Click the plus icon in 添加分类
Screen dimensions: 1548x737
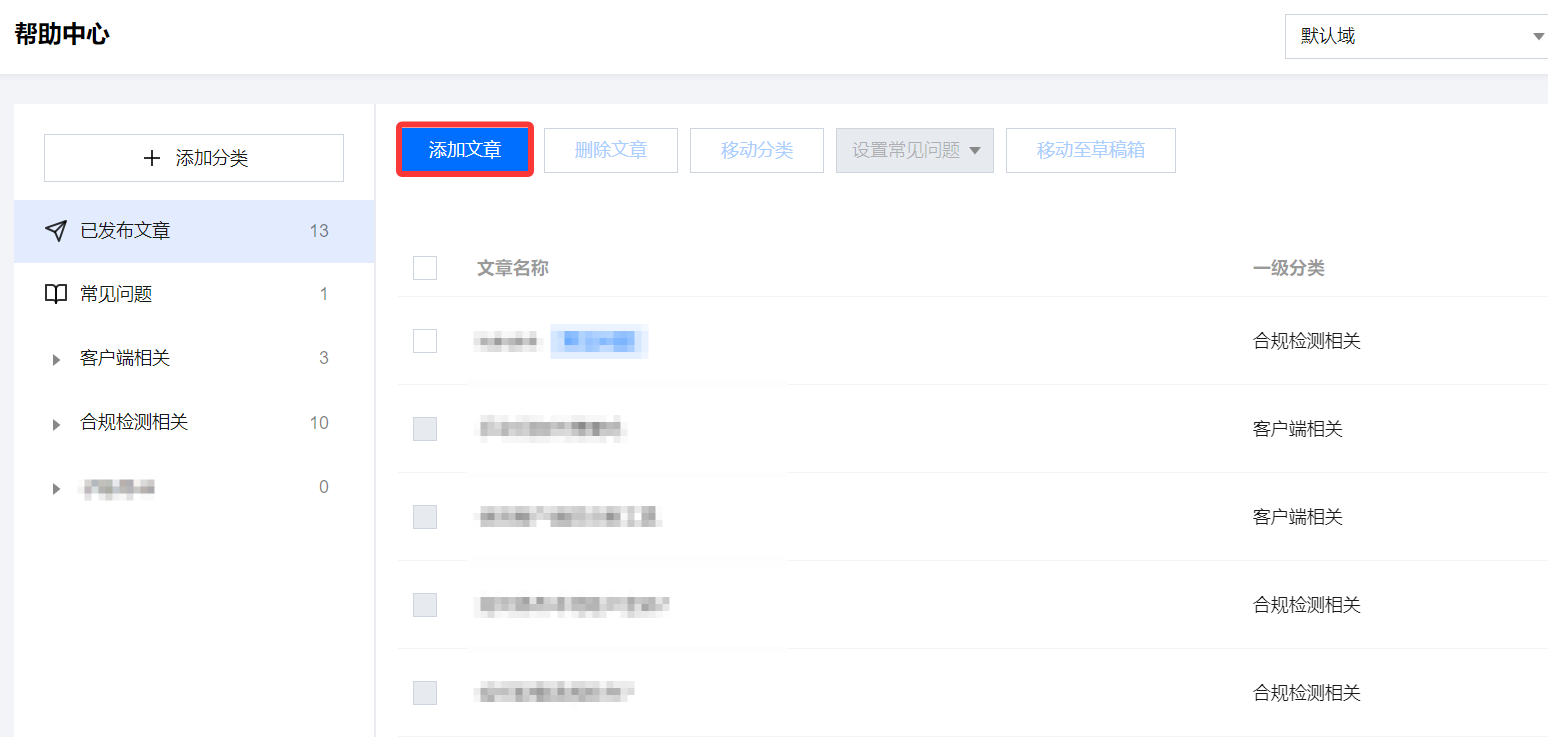pyautogui.click(x=152, y=158)
